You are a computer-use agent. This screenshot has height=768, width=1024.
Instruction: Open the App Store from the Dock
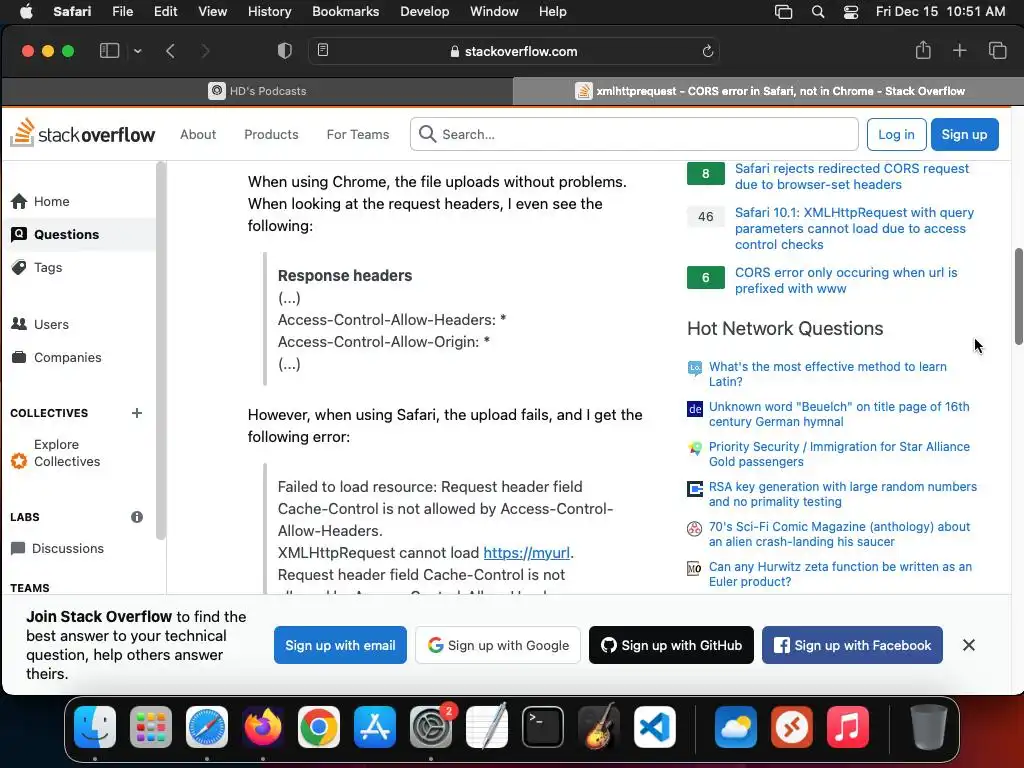[x=375, y=727]
